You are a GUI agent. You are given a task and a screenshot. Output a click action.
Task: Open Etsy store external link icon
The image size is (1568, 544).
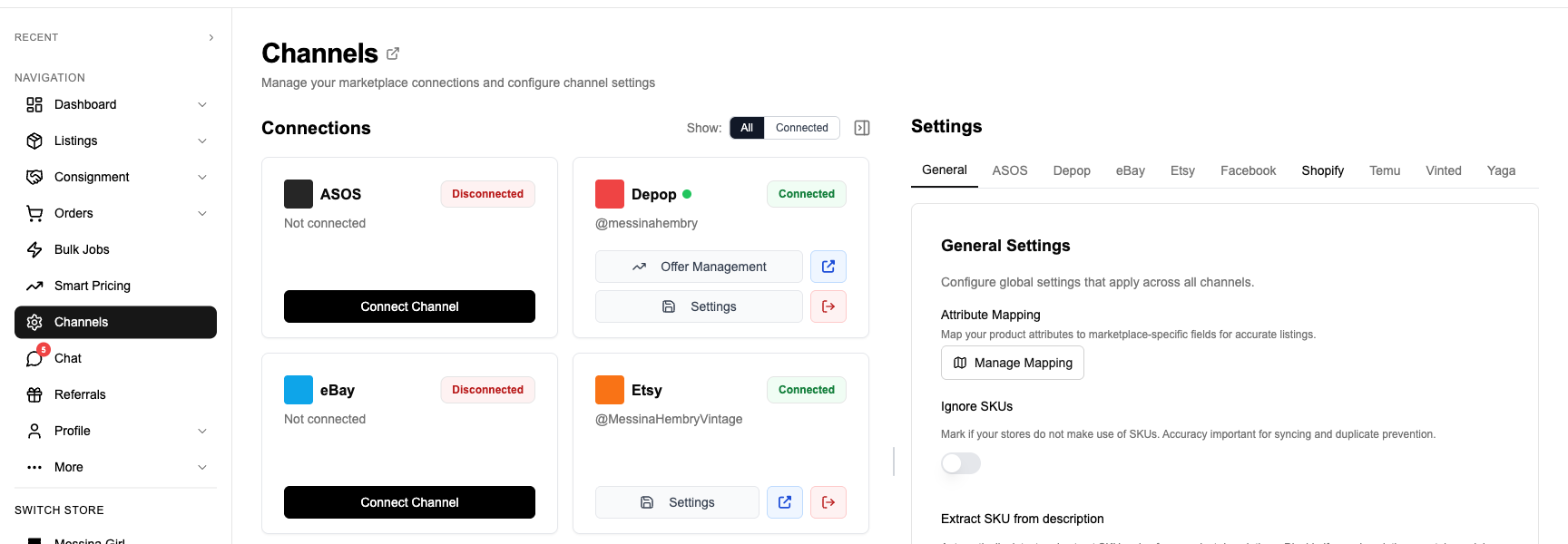784,502
